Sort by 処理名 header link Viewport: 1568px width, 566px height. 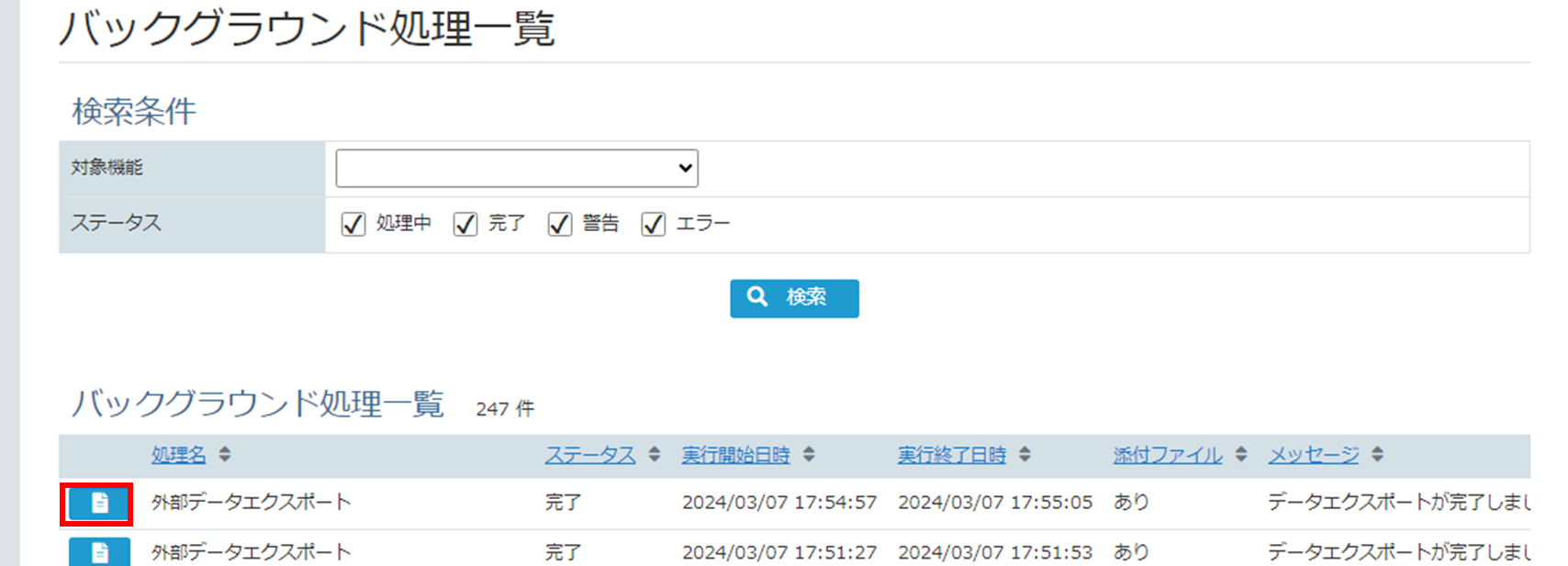[179, 455]
